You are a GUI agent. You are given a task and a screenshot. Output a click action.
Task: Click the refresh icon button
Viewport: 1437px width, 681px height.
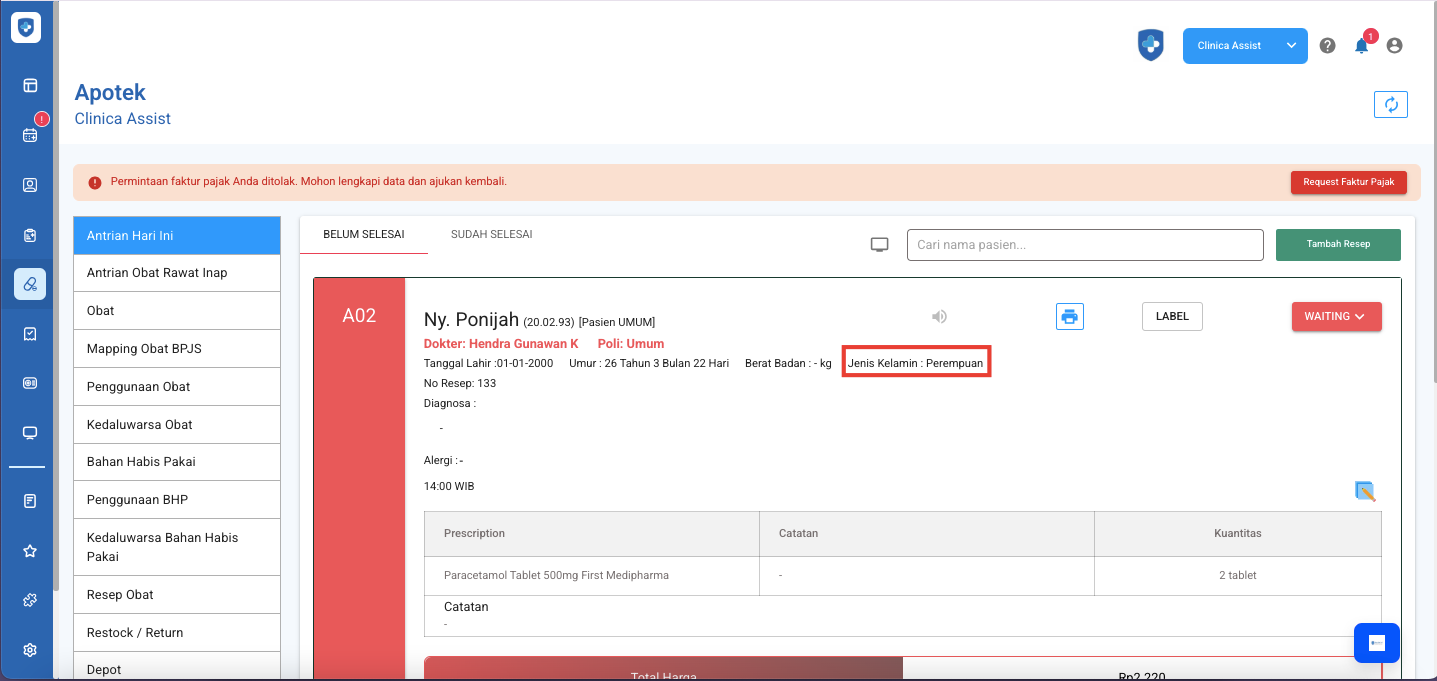(1390, 104)
